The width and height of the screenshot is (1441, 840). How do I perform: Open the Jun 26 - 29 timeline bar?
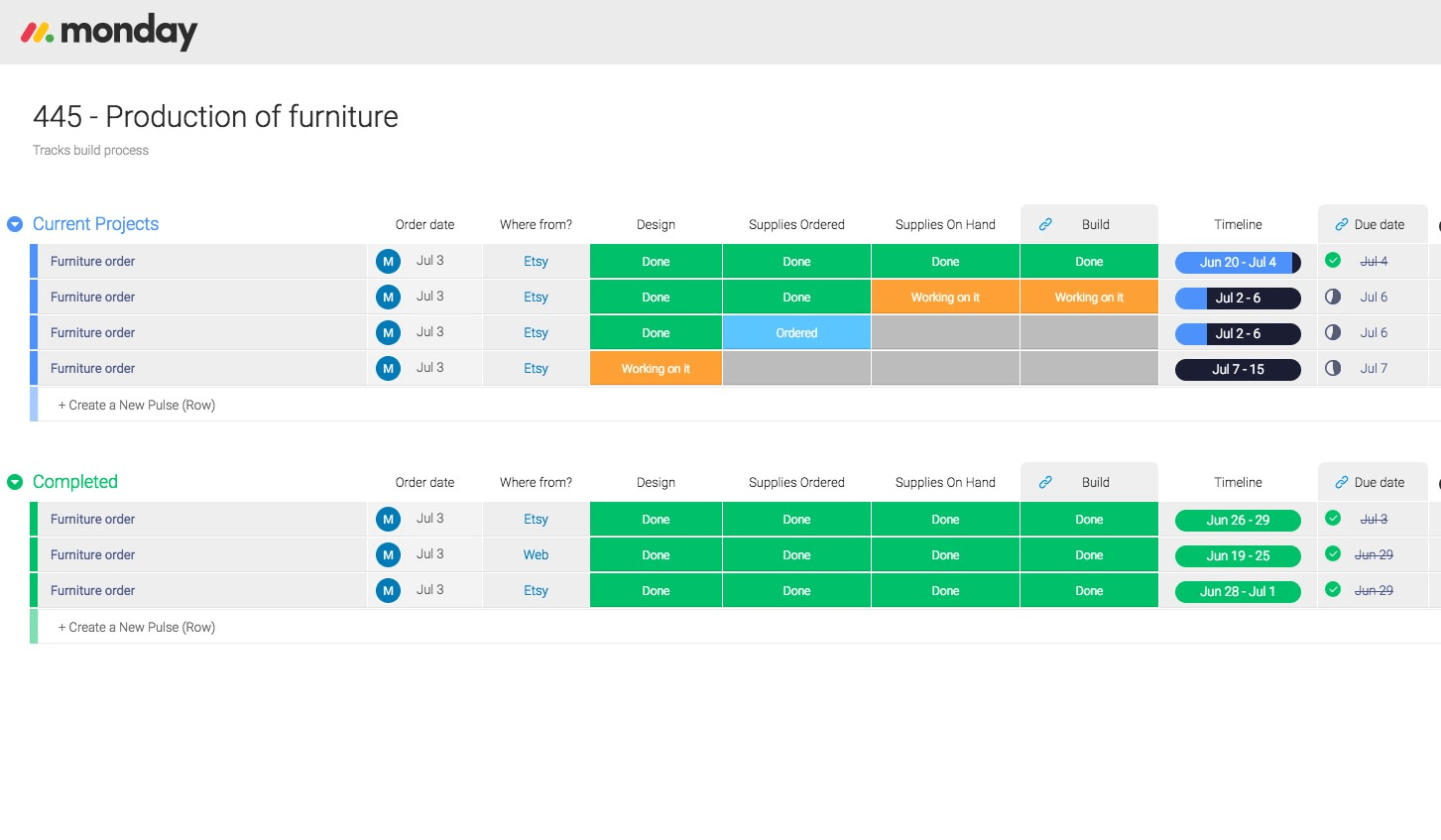tap(1238, 521)
